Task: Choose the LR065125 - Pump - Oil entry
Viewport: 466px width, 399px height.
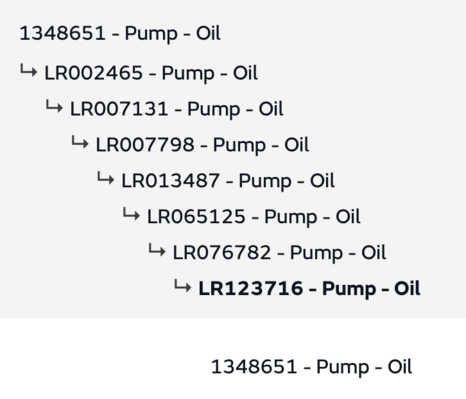Action: [254, 217]
